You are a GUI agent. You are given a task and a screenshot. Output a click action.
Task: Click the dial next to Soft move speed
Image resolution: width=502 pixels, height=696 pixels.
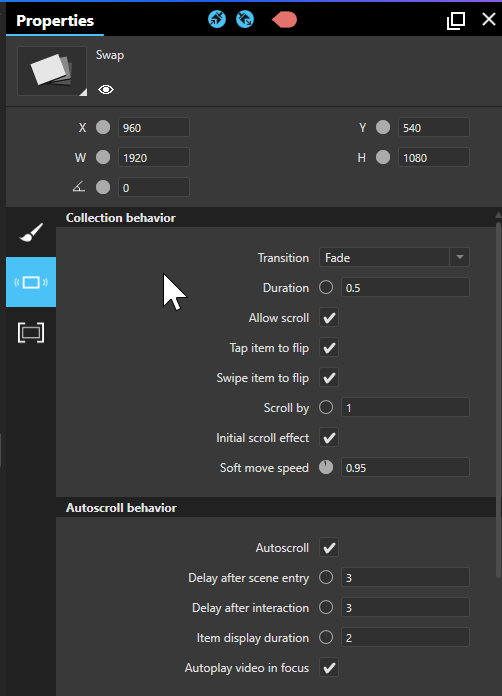(x=326, y=467)
